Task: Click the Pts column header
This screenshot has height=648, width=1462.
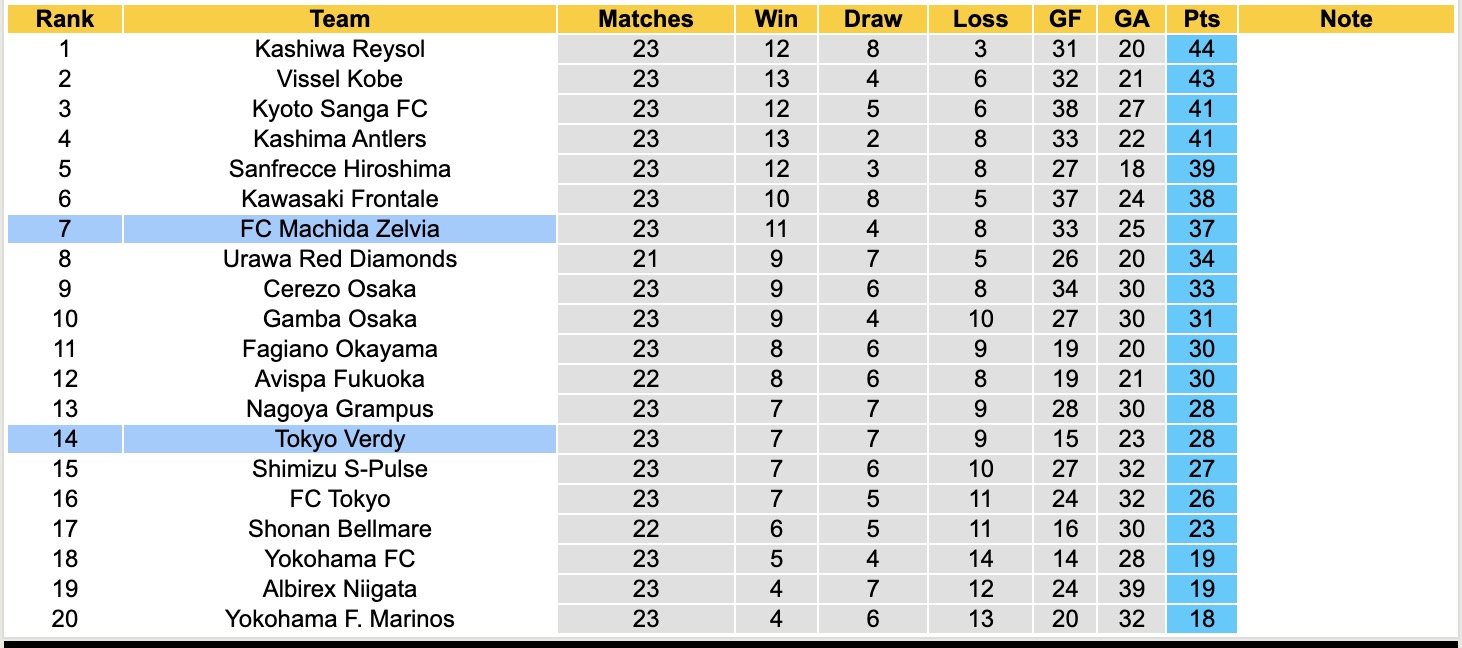Action: click(x=1201, y=19)
